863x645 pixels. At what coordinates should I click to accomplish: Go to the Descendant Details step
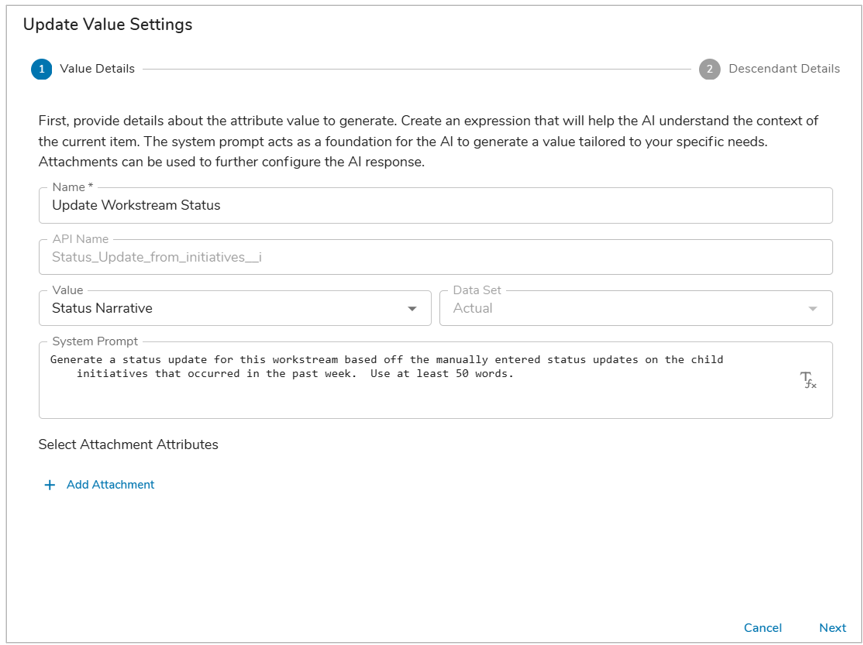click(784, 69)
